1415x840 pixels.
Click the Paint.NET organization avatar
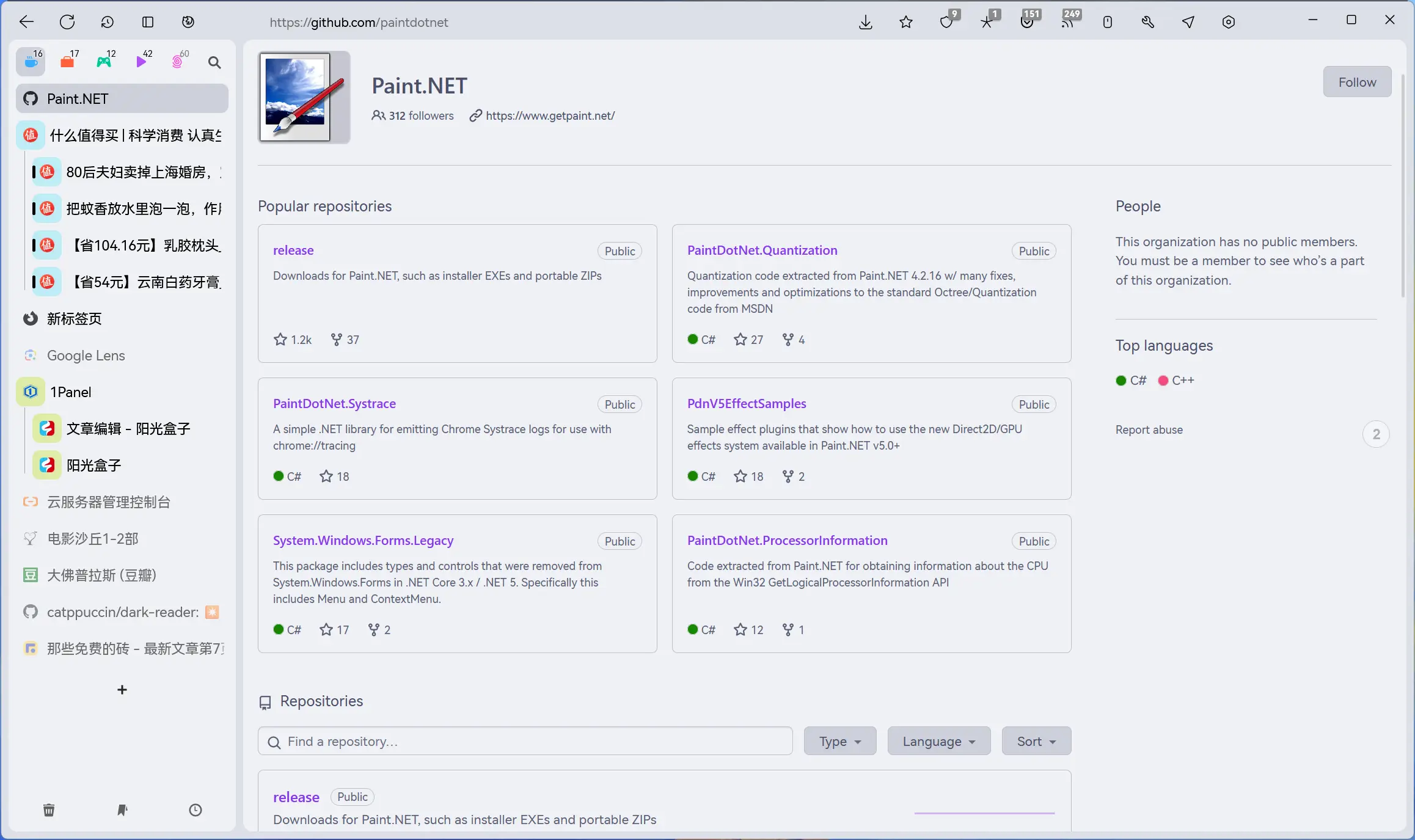(304, 97)
